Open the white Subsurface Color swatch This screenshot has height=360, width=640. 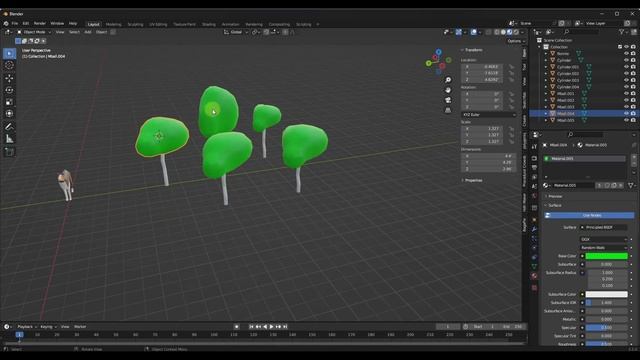(x=607, y=294)
